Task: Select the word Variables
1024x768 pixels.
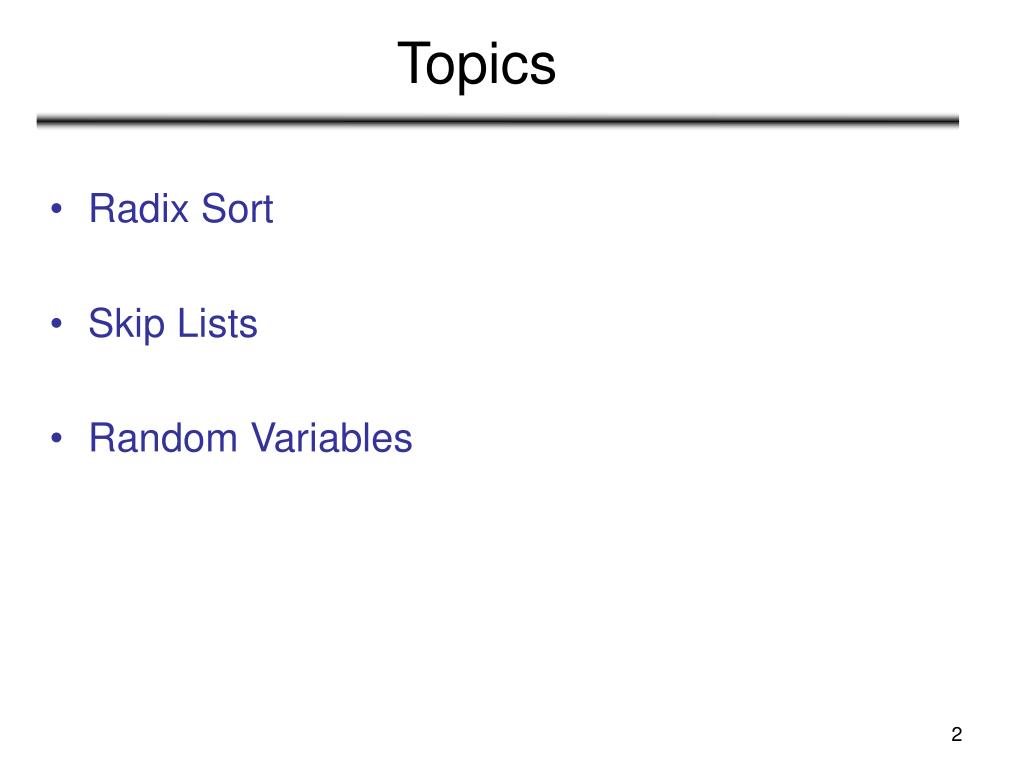Action: click(x=332, y=438)
